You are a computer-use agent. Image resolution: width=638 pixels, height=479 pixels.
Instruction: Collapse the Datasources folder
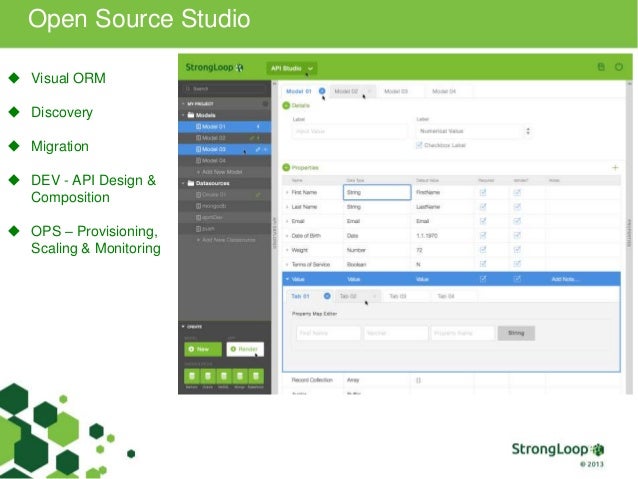coord(184,183)
